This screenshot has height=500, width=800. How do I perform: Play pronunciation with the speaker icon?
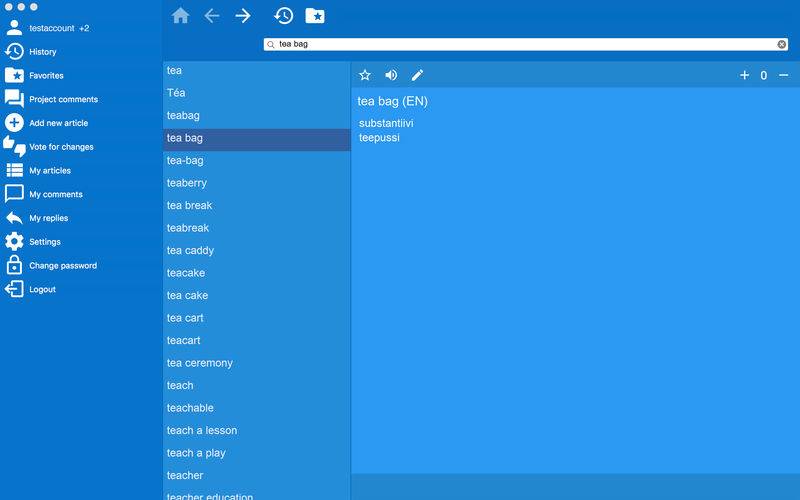click(x=391, y=76)
